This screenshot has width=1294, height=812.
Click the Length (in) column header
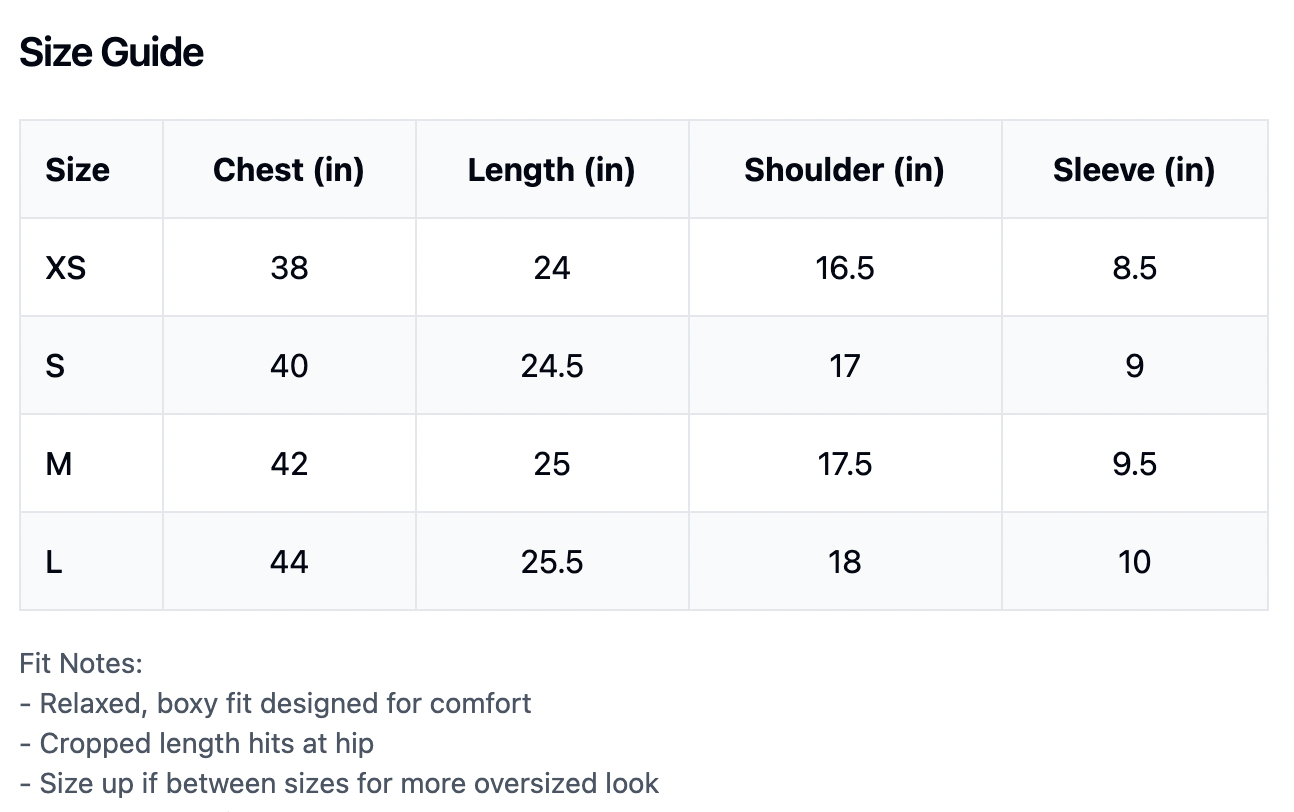click(551, 170)
